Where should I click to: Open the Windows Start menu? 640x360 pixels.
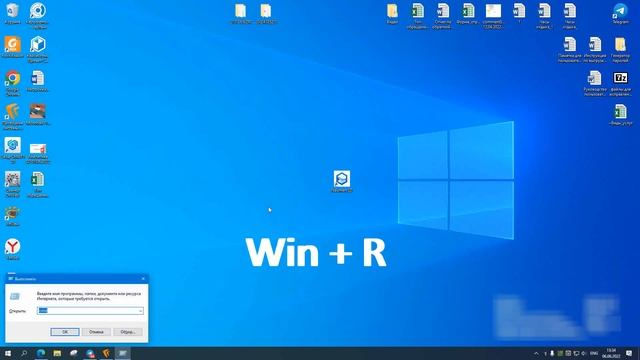click(x=8, y=353)
